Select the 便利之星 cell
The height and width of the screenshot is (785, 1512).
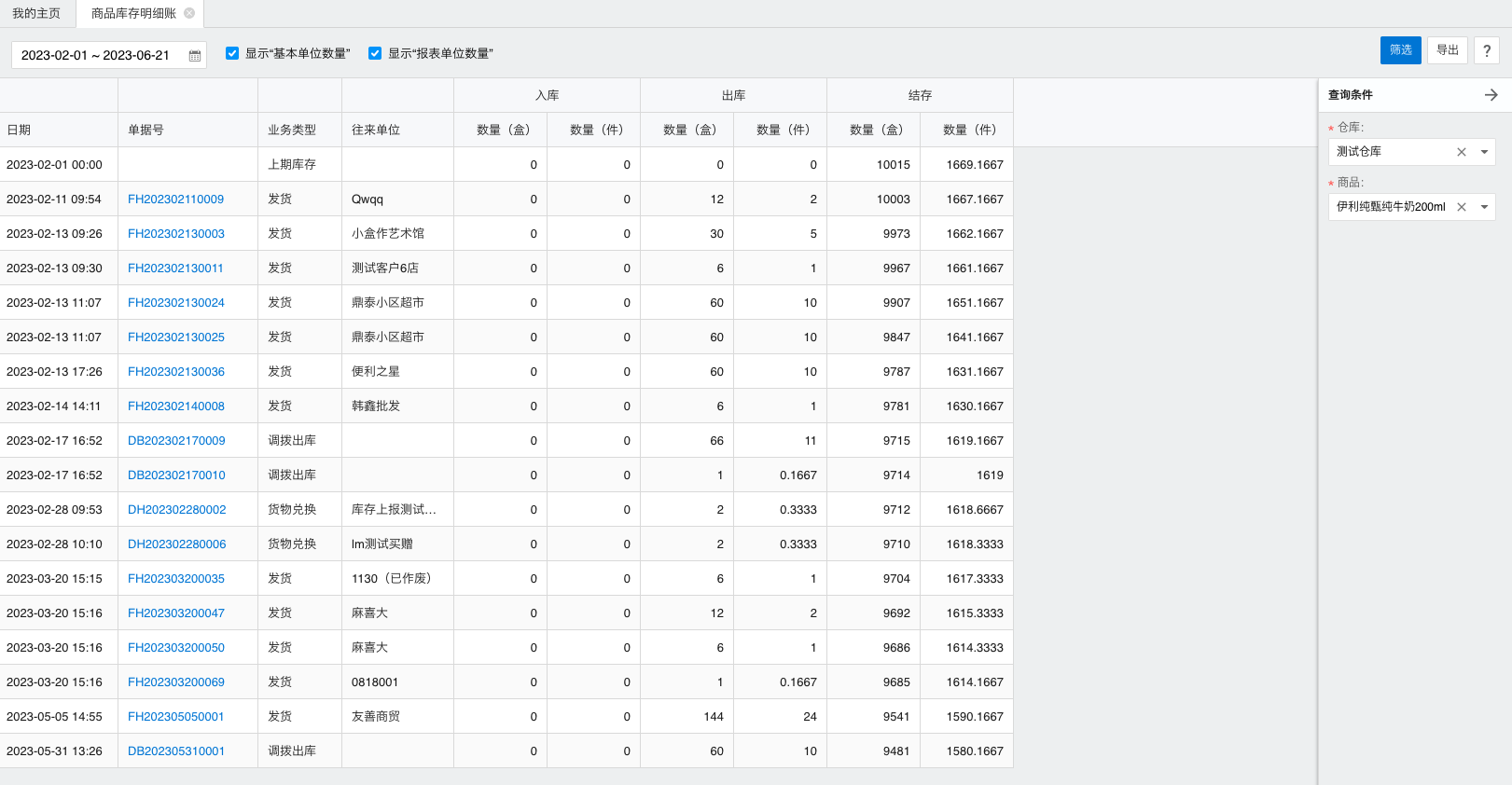[398, 372]
